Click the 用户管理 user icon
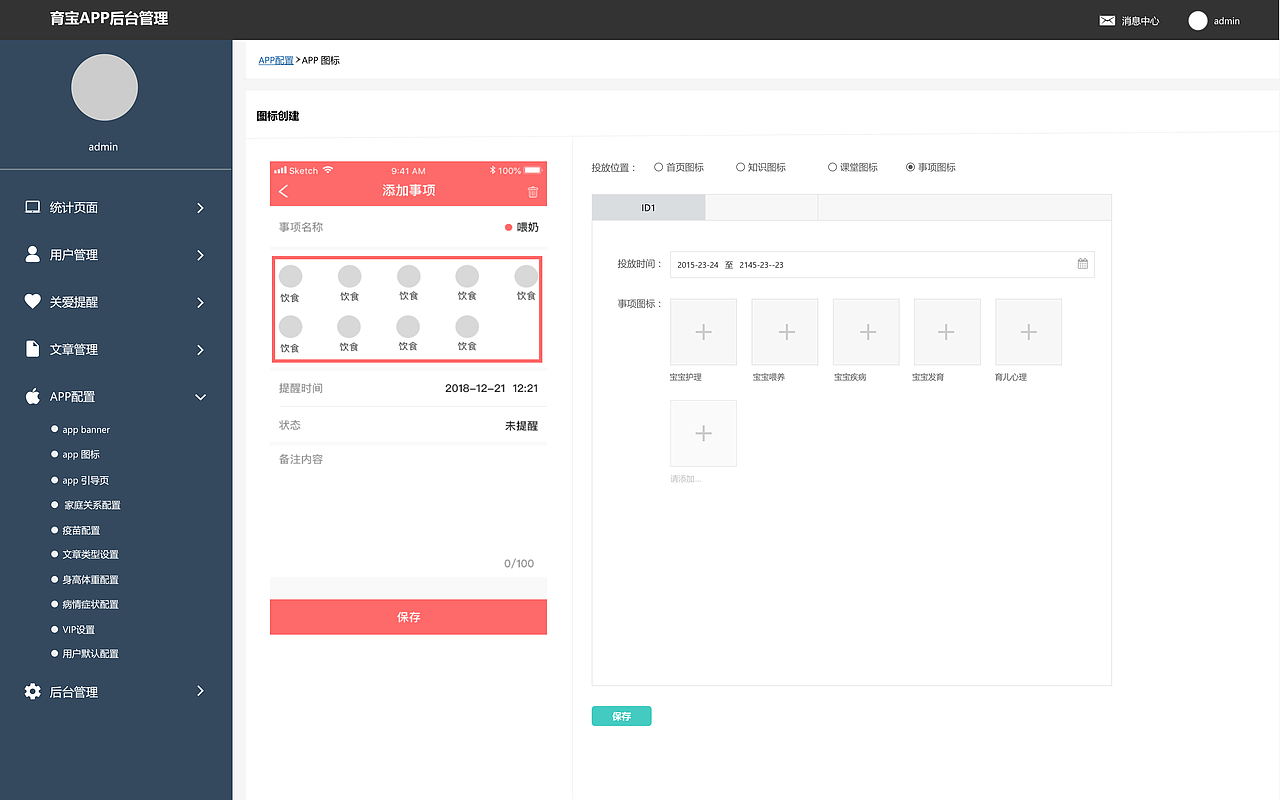1280x800 pixels. 32,254
